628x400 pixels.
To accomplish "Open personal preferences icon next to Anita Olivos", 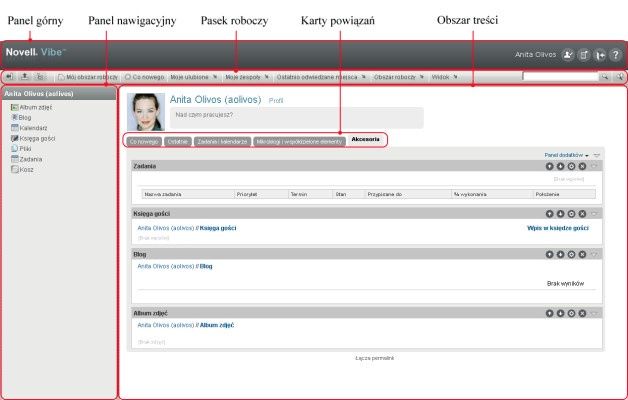I will click(x=568, y=55).
